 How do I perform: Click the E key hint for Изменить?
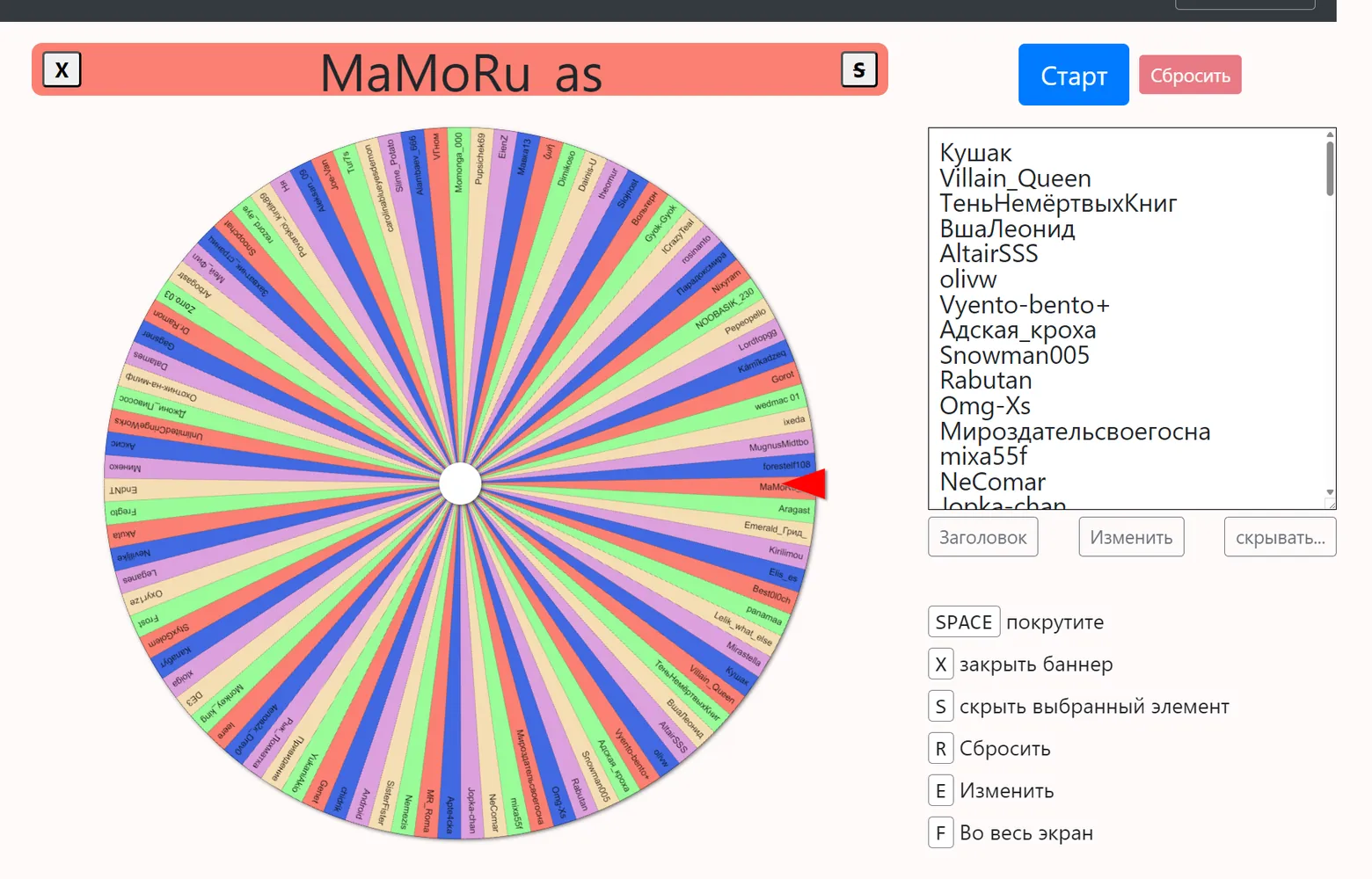940,790
